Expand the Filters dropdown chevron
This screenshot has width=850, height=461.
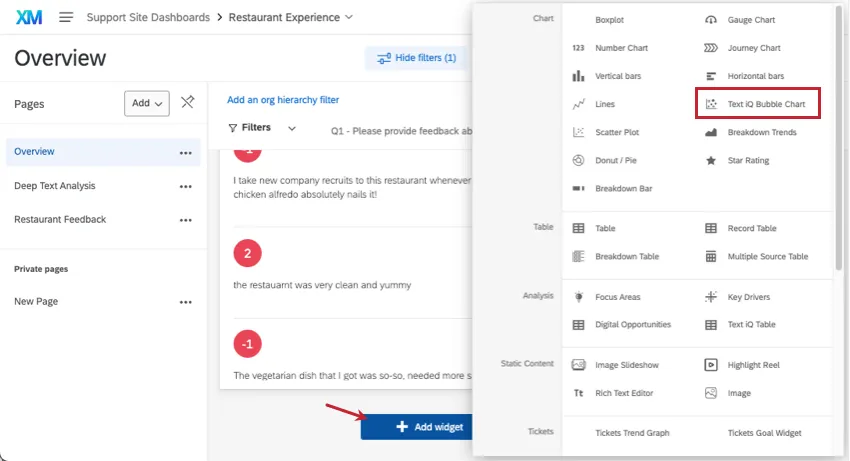pyautogui.click(x=292, y=128)
